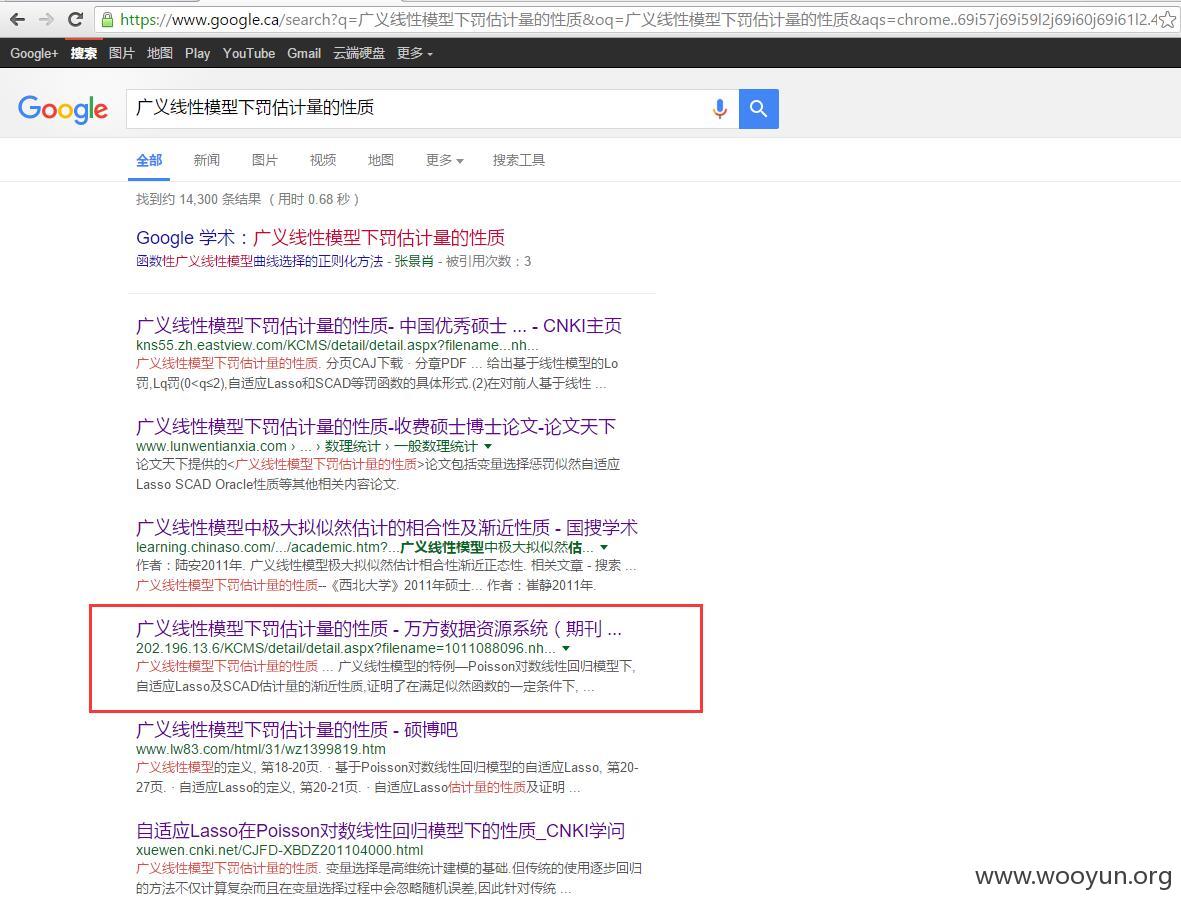This screenshot has width=1181, height=905.
Task: Open the CNKI主页 result title
Action: (x=379, y=325)
